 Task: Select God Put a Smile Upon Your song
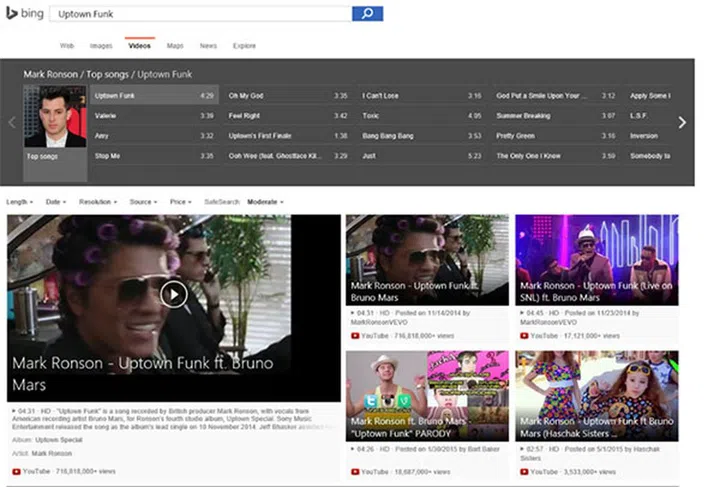coord(556,95)
